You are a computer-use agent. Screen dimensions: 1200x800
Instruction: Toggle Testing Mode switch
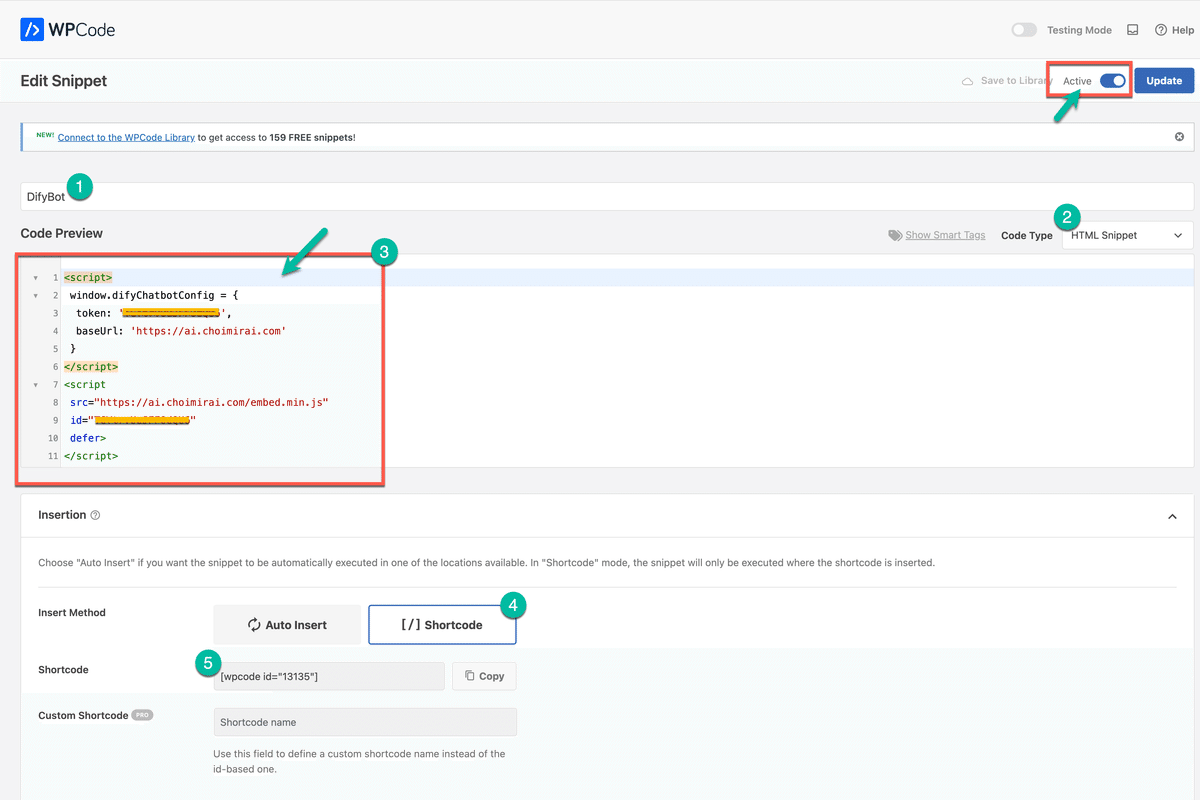pos(1024,30)
